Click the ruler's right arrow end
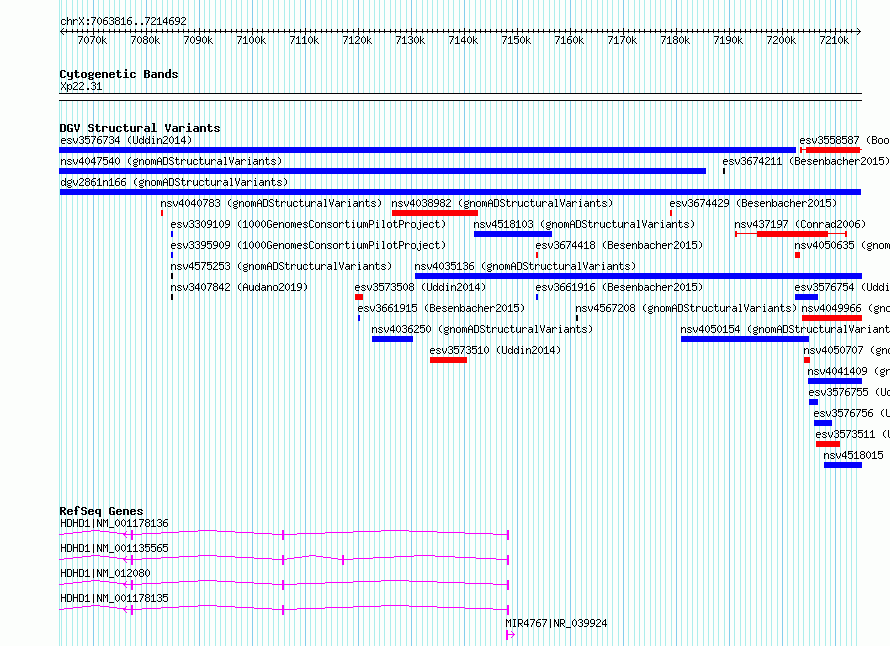The image size is (890, 646). click(859, 31)
